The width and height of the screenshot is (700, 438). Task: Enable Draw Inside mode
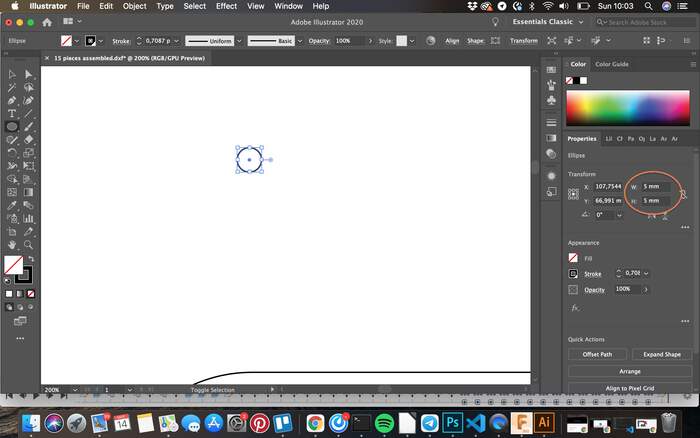tap(31, 307)
